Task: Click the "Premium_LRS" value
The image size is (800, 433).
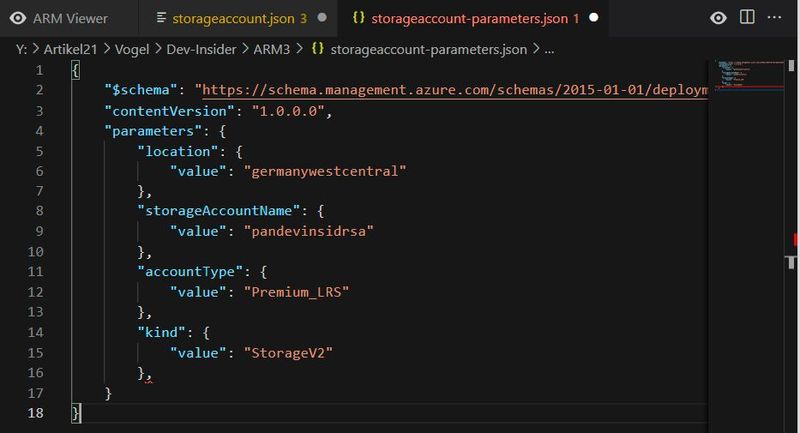Action: click(x=296, y=292)
